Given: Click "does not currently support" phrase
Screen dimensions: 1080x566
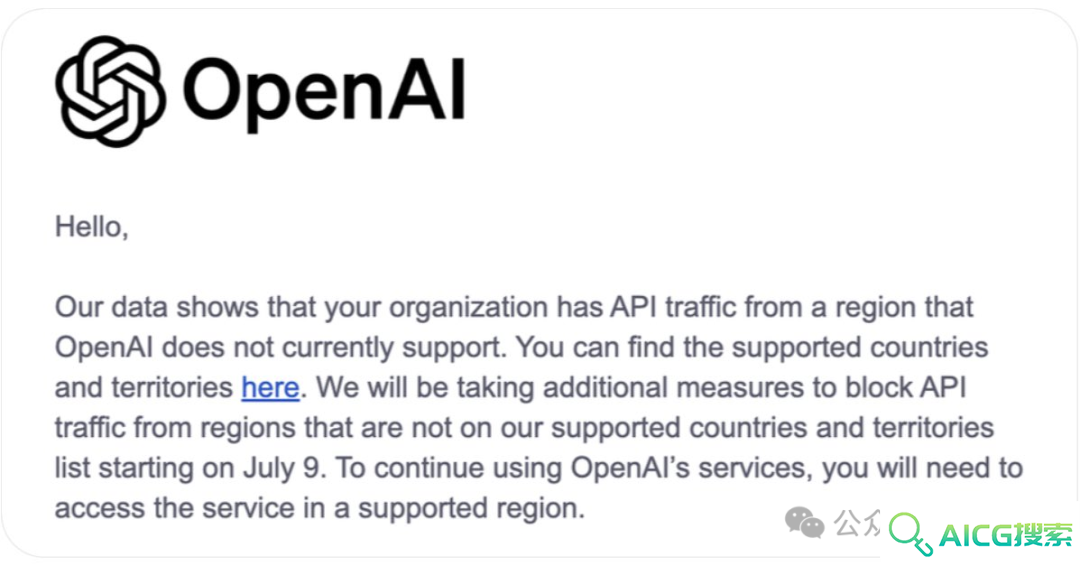Looking at the screenshot, I should [x=334, y=348].
